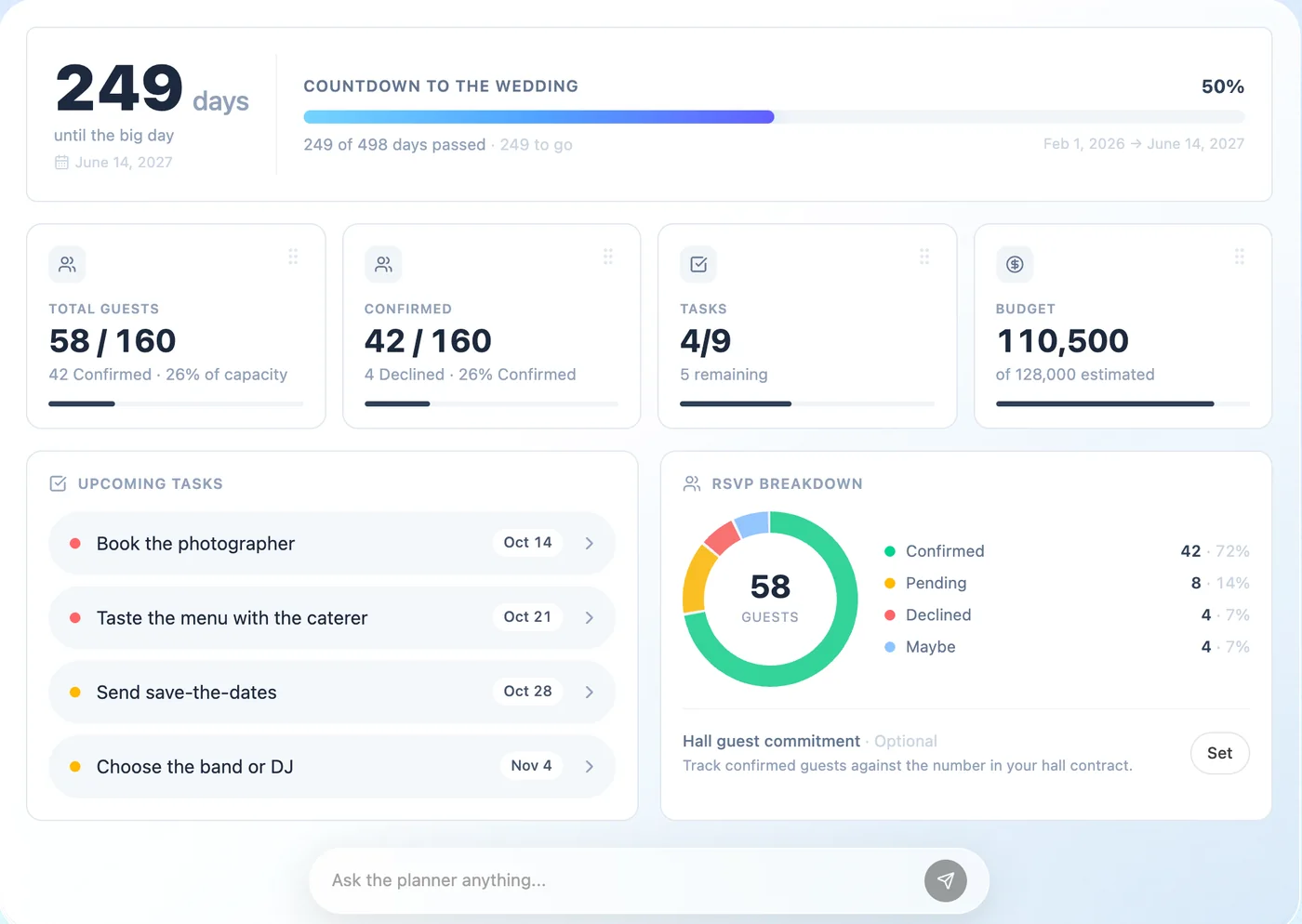Click the Oct 28 date badge
Image resolution: width=1302 pixels, height=924 pixels.
(x=527, y=692)
